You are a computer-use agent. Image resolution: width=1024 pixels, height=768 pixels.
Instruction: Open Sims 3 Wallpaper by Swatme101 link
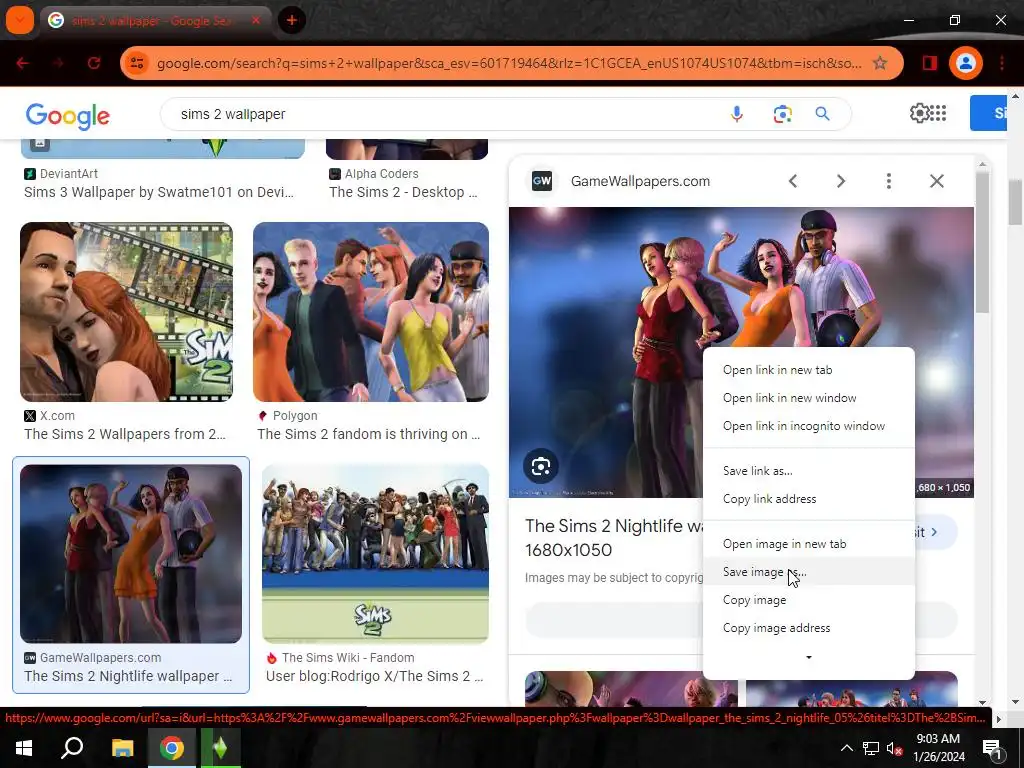point(159,192)
